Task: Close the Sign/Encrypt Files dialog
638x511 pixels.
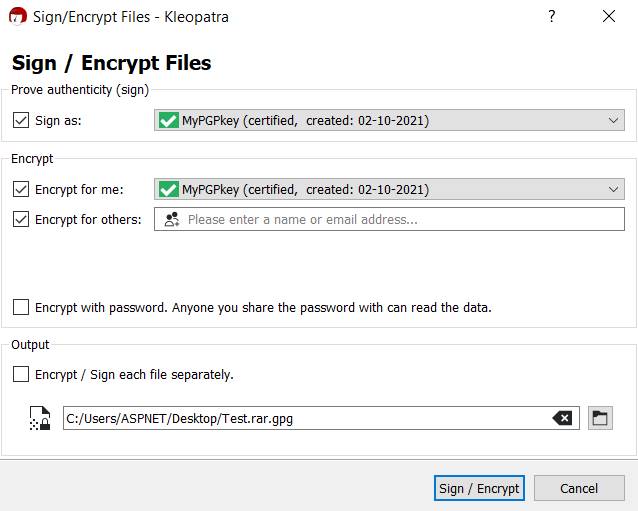Action: (x=609, y=16)
